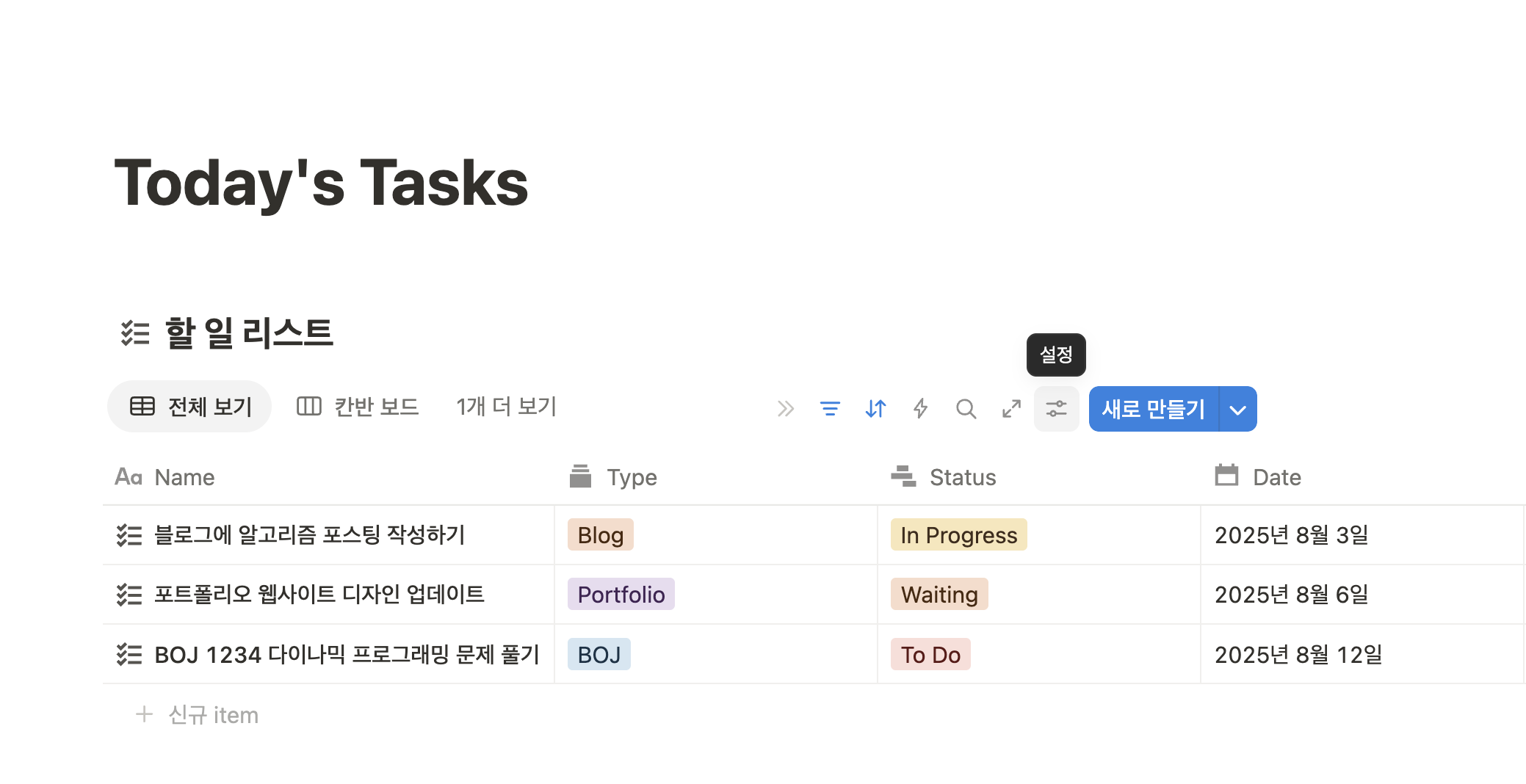Click the automations lightning icon
Viewport: 1526px width, 784px height.
point(920,409)
